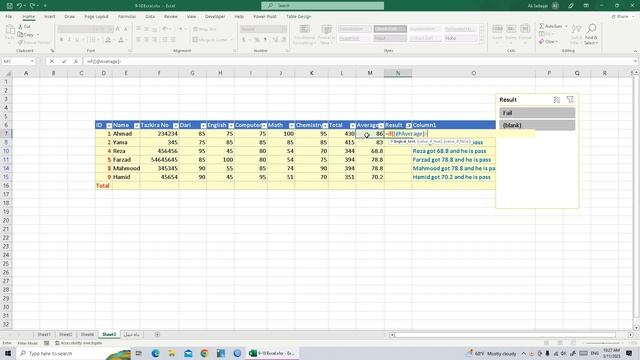Click cell containing Ahmad
Image resolution: width=640 pixels, height=360 pixels.
click(x=126, y=133)
